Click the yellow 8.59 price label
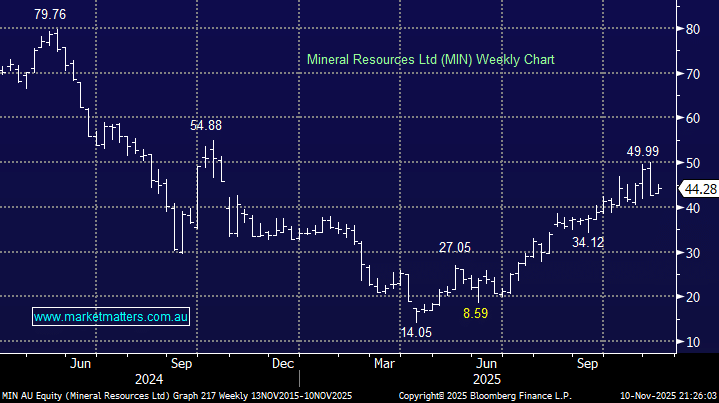 coord(478,313)
